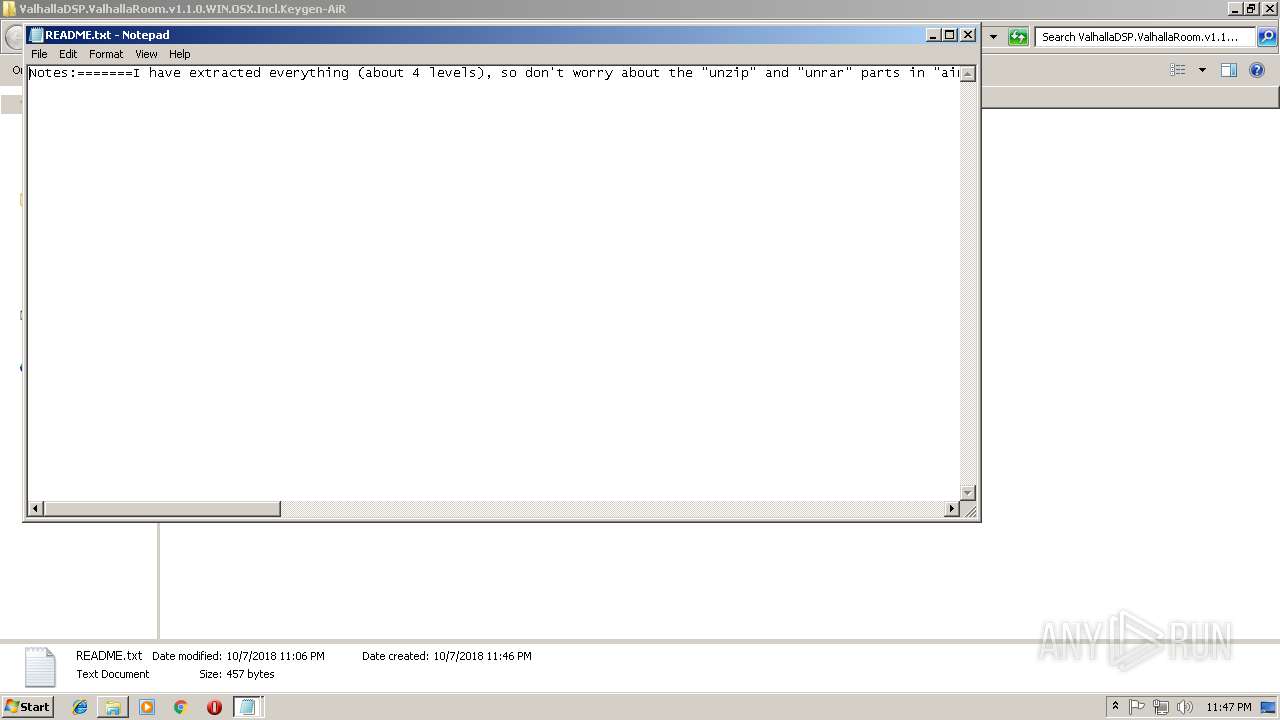The width and height of the screenshot is (1280, 720).
Task: Open address bar history dropdown in Explorer
Action: 993,37
